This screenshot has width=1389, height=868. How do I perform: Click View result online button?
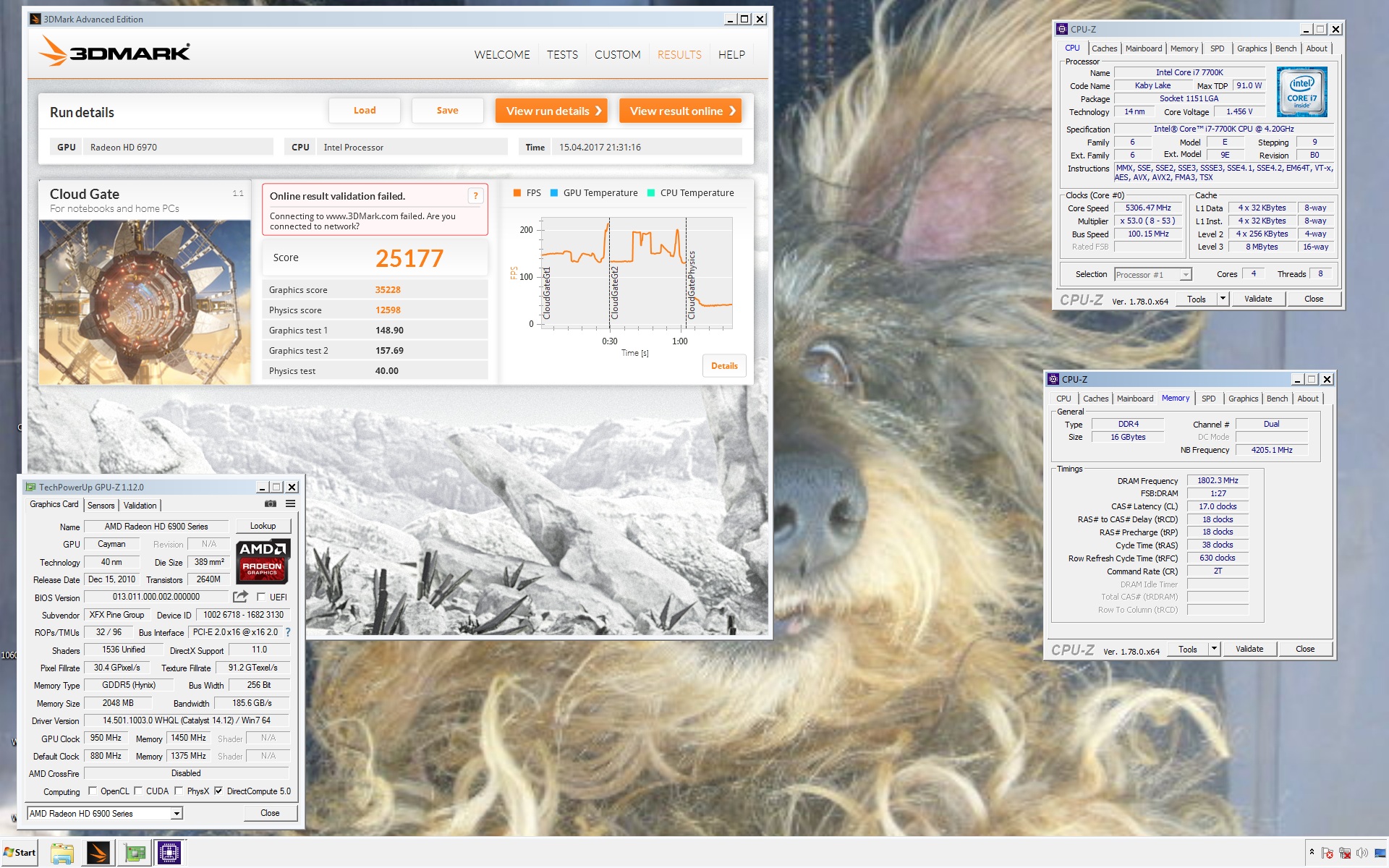pos(680,111)
